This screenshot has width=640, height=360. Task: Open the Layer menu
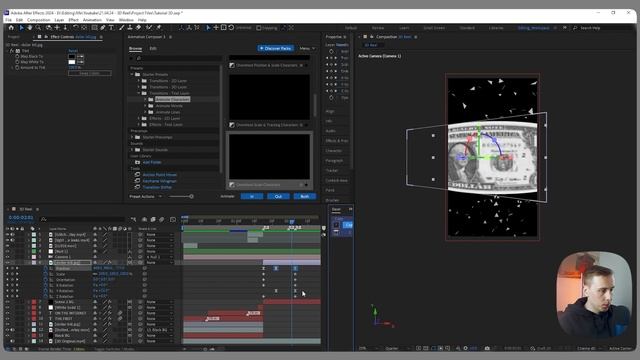(59, 20)
